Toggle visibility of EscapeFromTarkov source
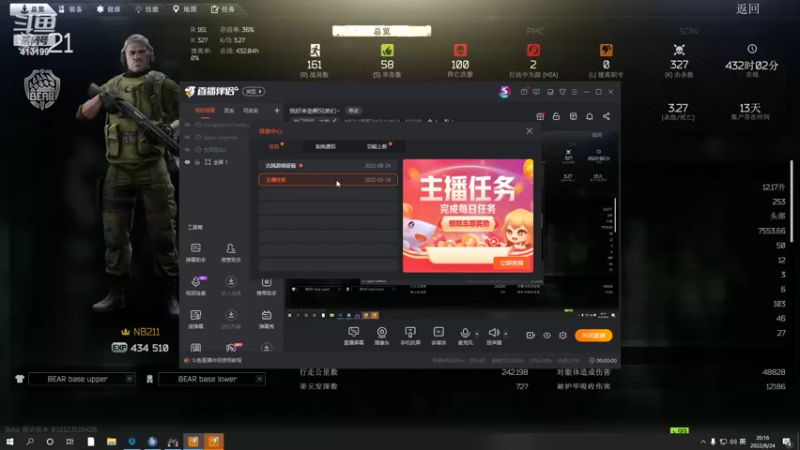The width and height of the screenshot is (800, 450). pos(187,124)
